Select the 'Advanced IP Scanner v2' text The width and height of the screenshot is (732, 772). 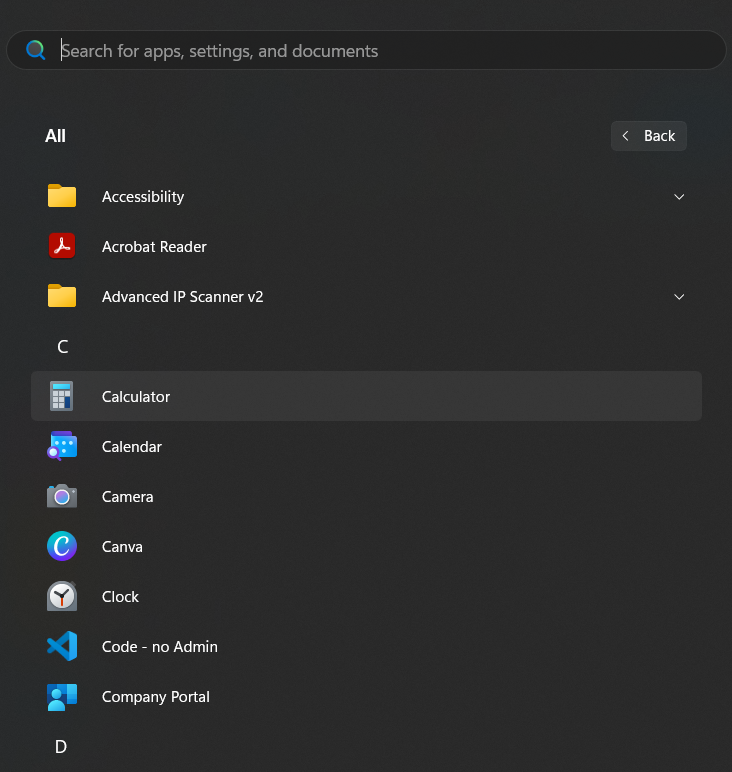[183, 297]
